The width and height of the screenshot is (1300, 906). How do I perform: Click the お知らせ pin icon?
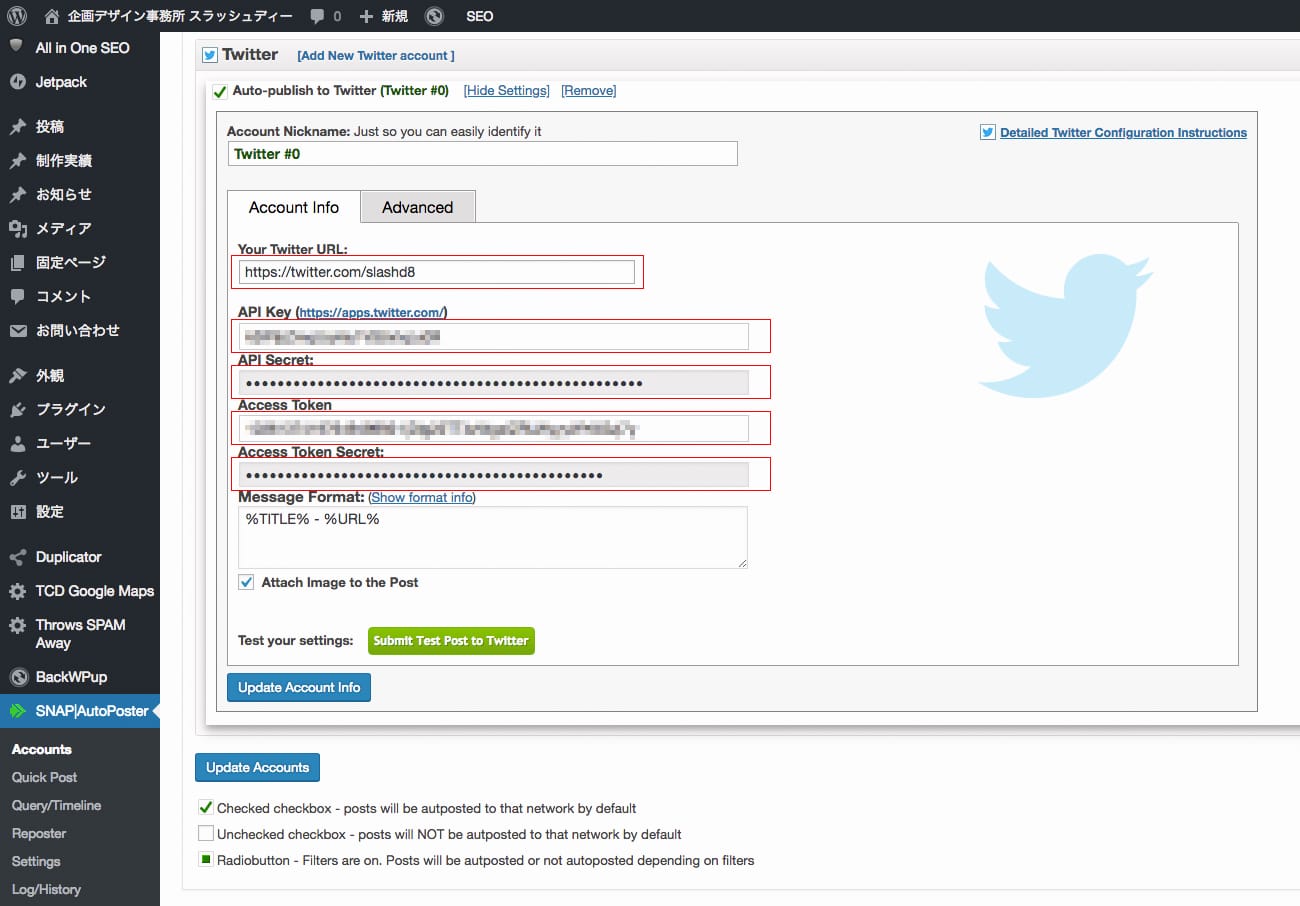[x=17, y=195]
